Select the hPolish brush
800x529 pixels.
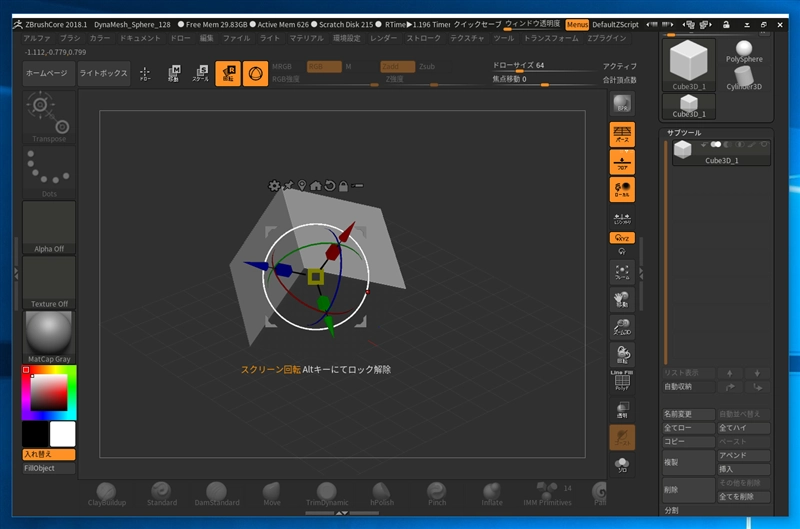pos(382,494)
